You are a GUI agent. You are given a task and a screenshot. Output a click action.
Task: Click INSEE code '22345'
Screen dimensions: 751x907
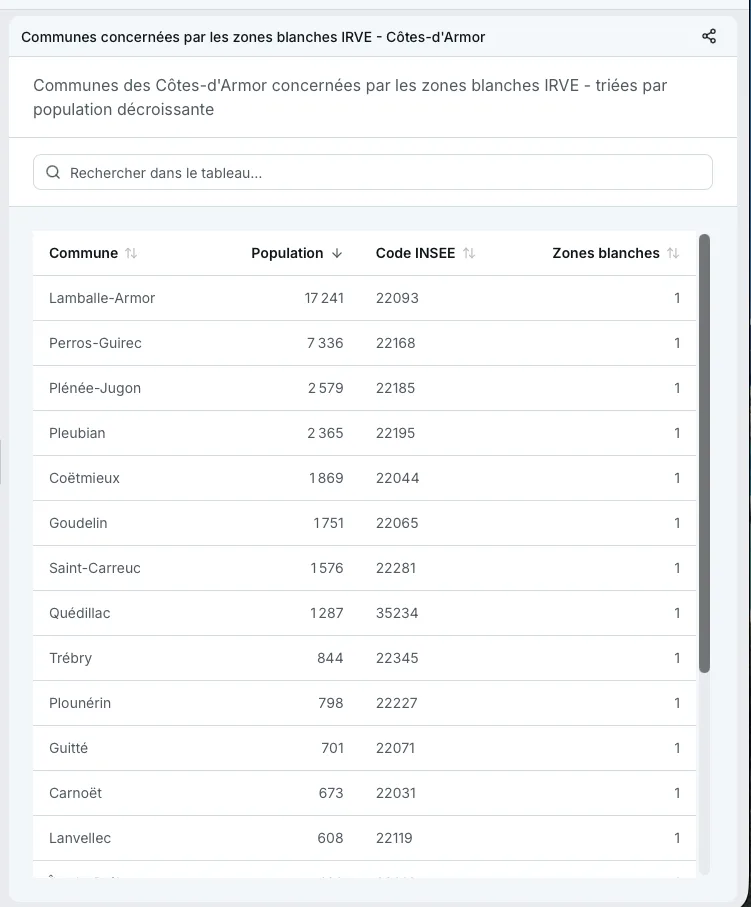397,658
